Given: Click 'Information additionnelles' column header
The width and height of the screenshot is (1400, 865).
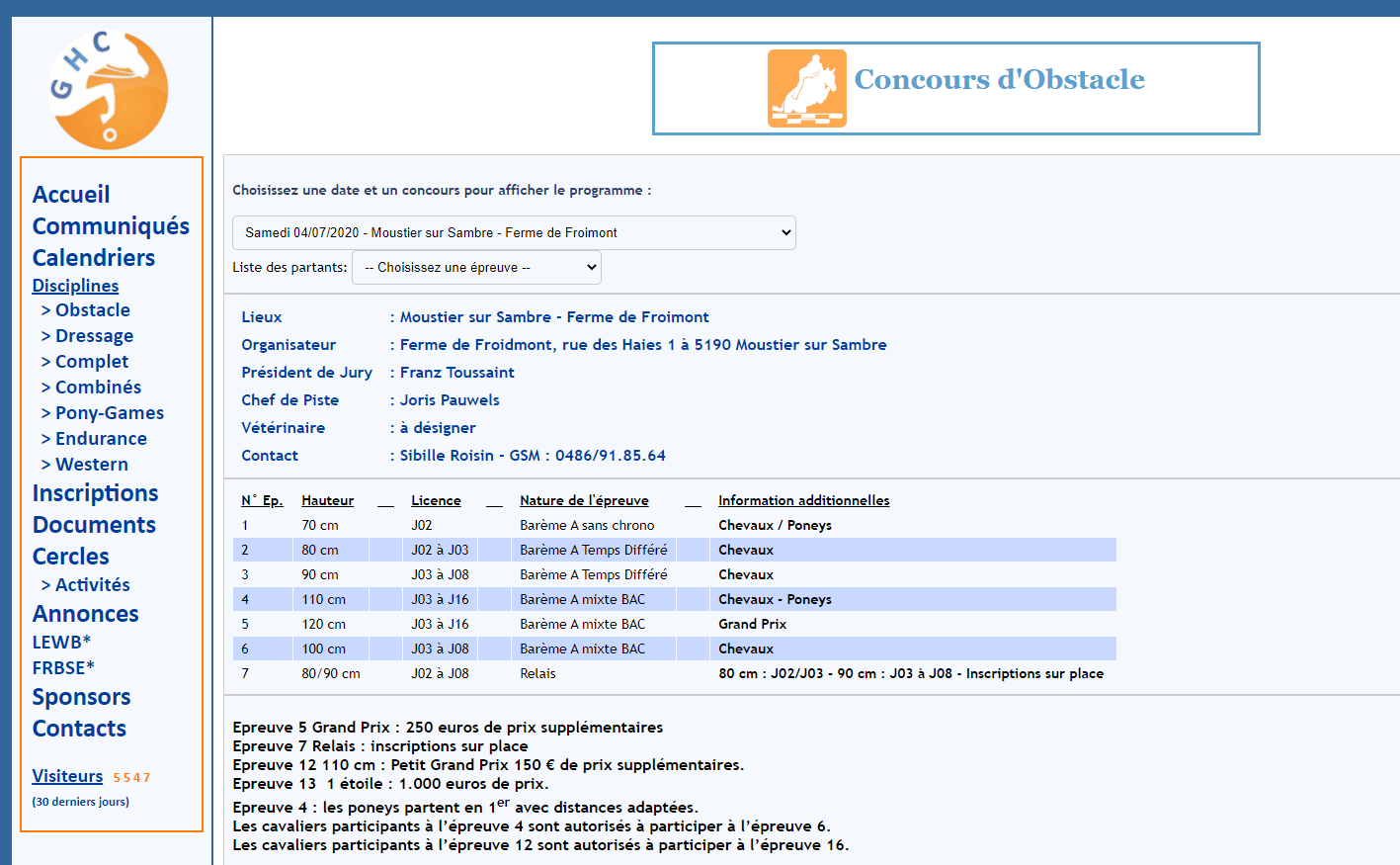Looking at the screenshot, I should [x=803, y=500].
